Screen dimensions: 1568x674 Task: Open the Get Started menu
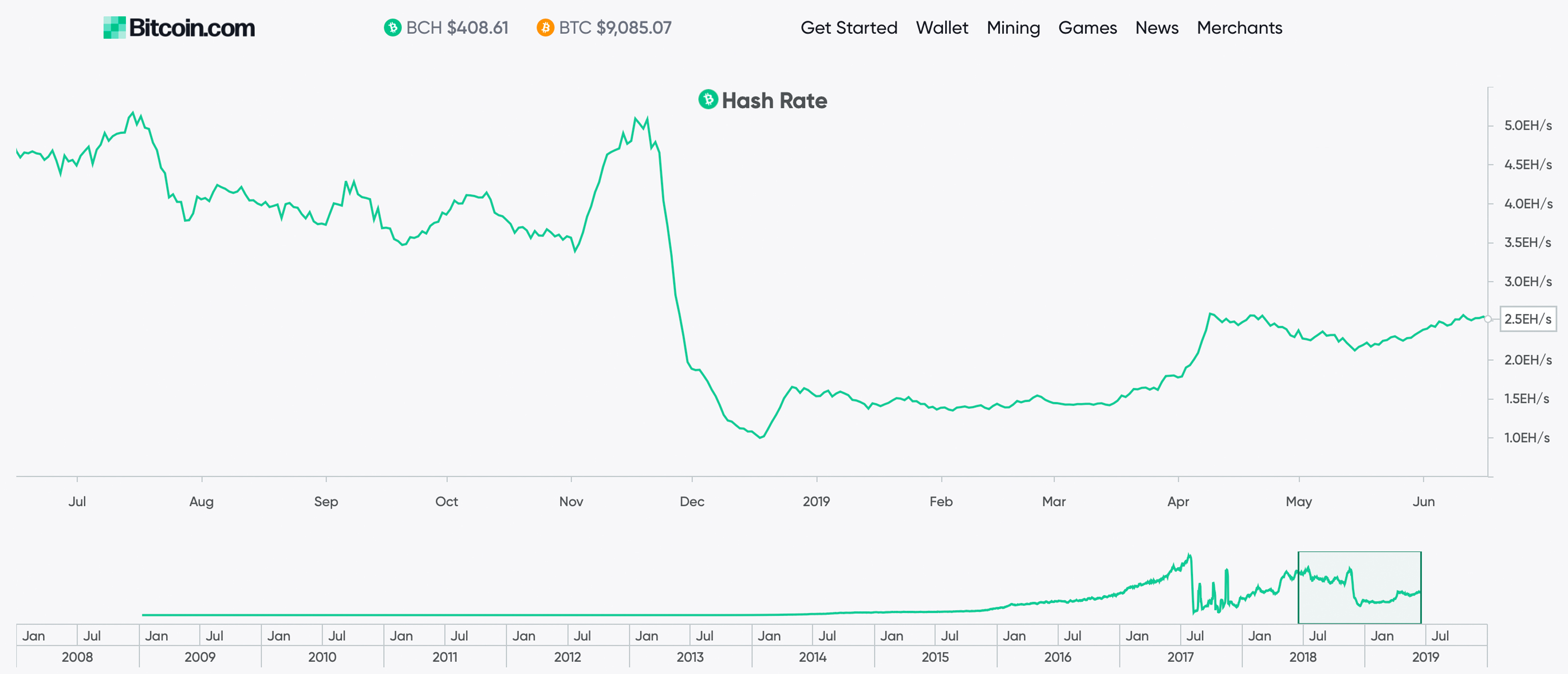(x=849, y=27)
